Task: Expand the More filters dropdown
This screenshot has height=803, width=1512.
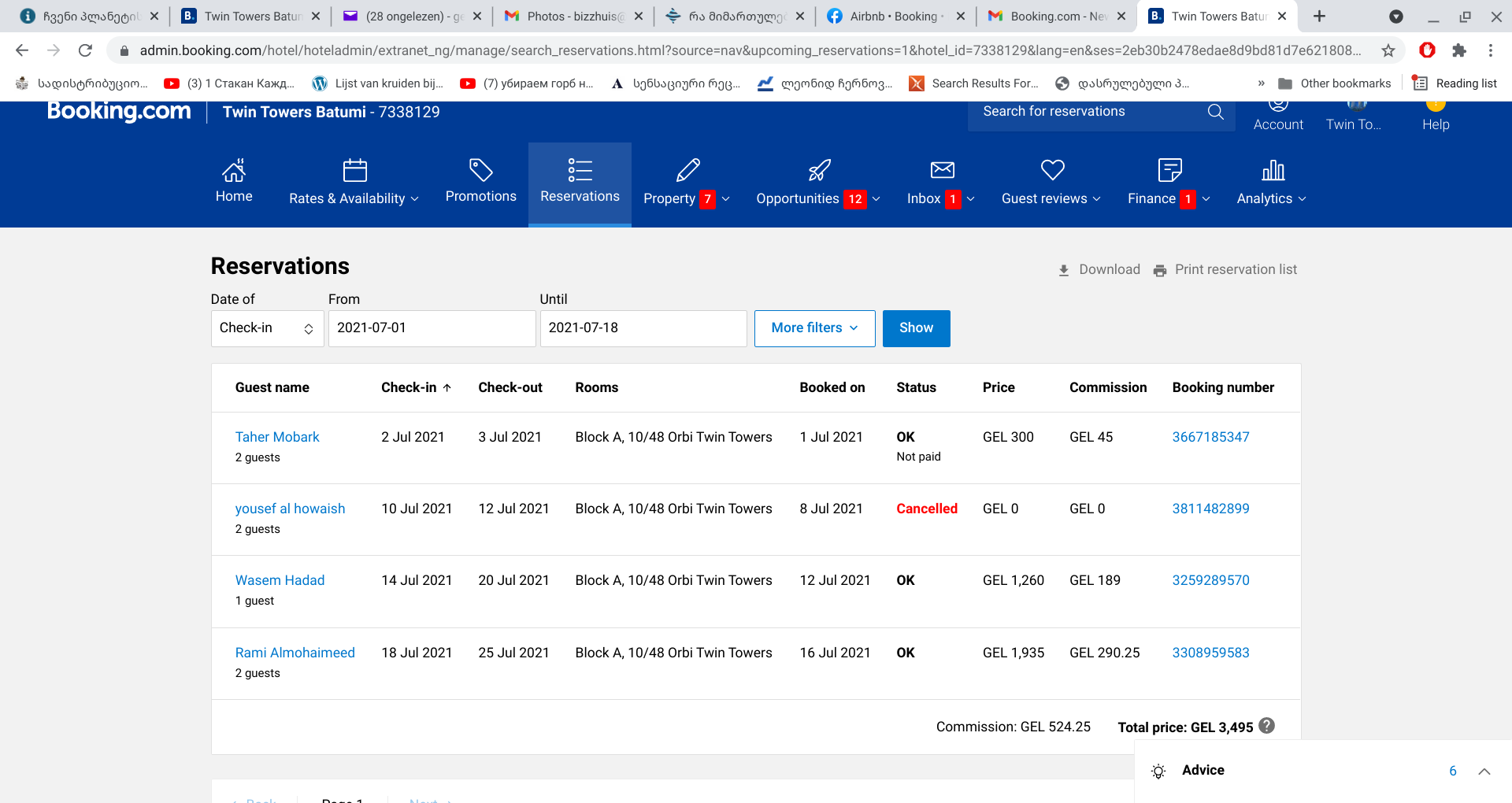Action: point(814,328)
